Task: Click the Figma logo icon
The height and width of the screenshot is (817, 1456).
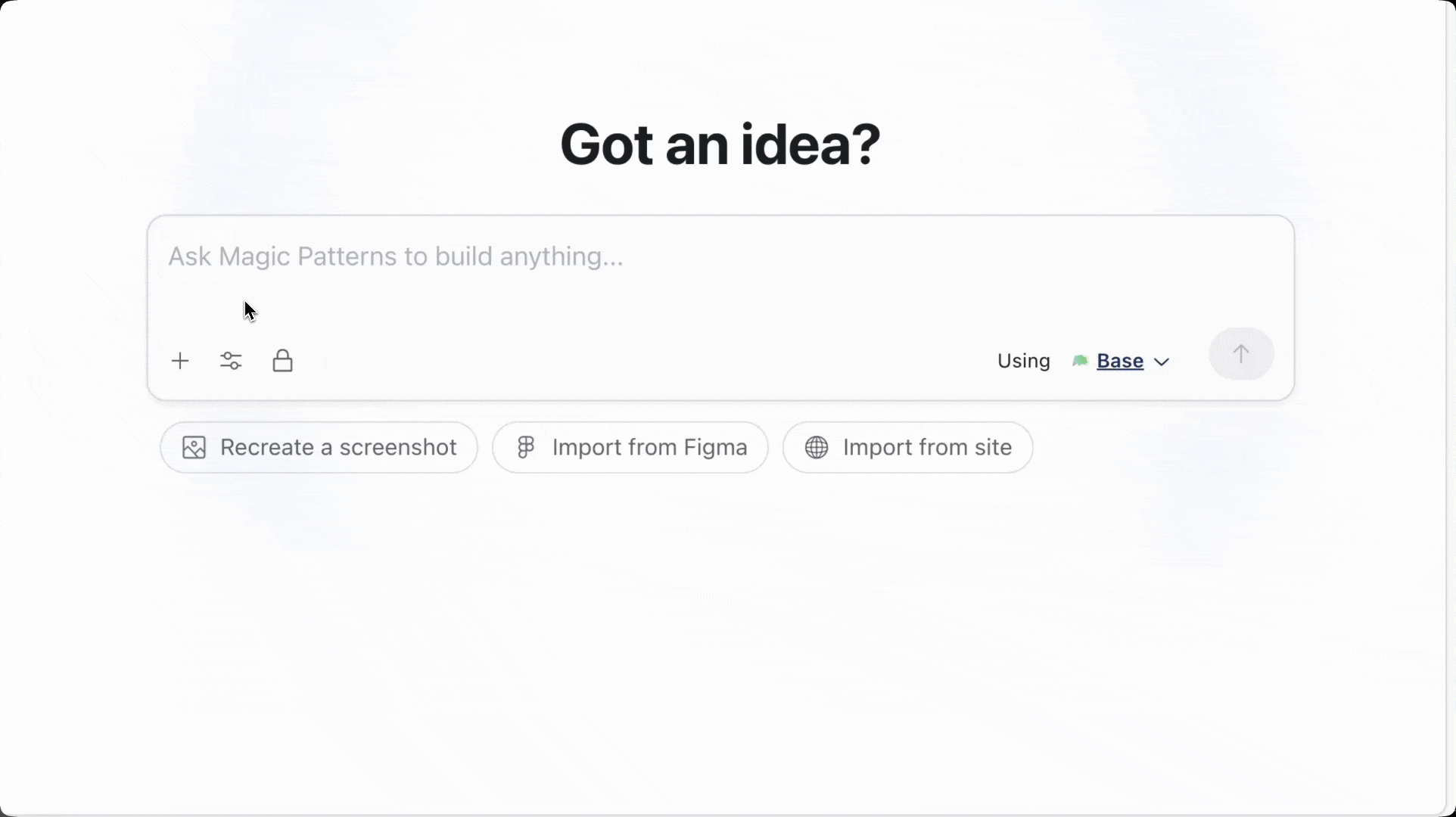Action: (525, 447)
